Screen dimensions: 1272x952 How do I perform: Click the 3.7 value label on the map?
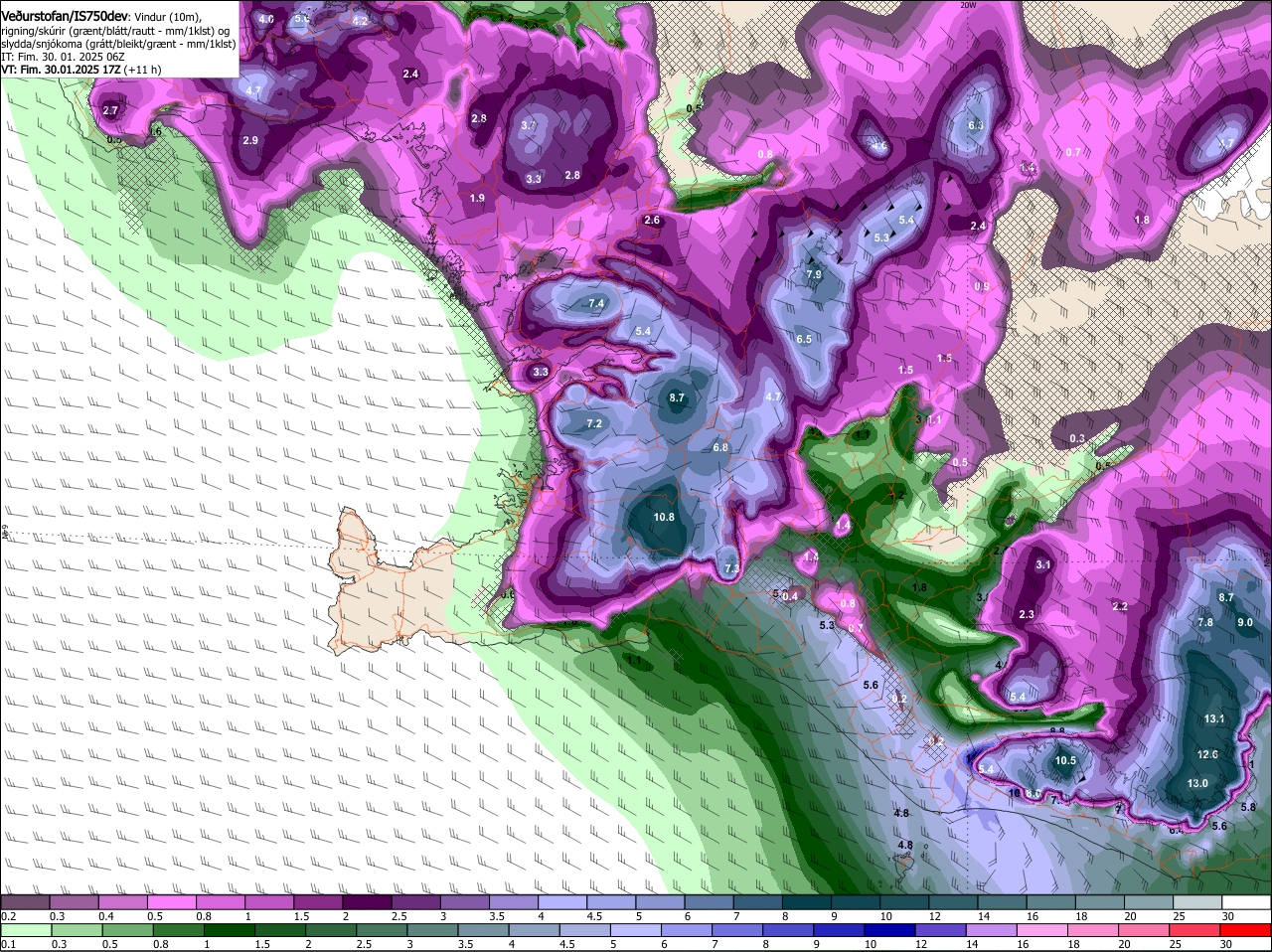[529, 125]
